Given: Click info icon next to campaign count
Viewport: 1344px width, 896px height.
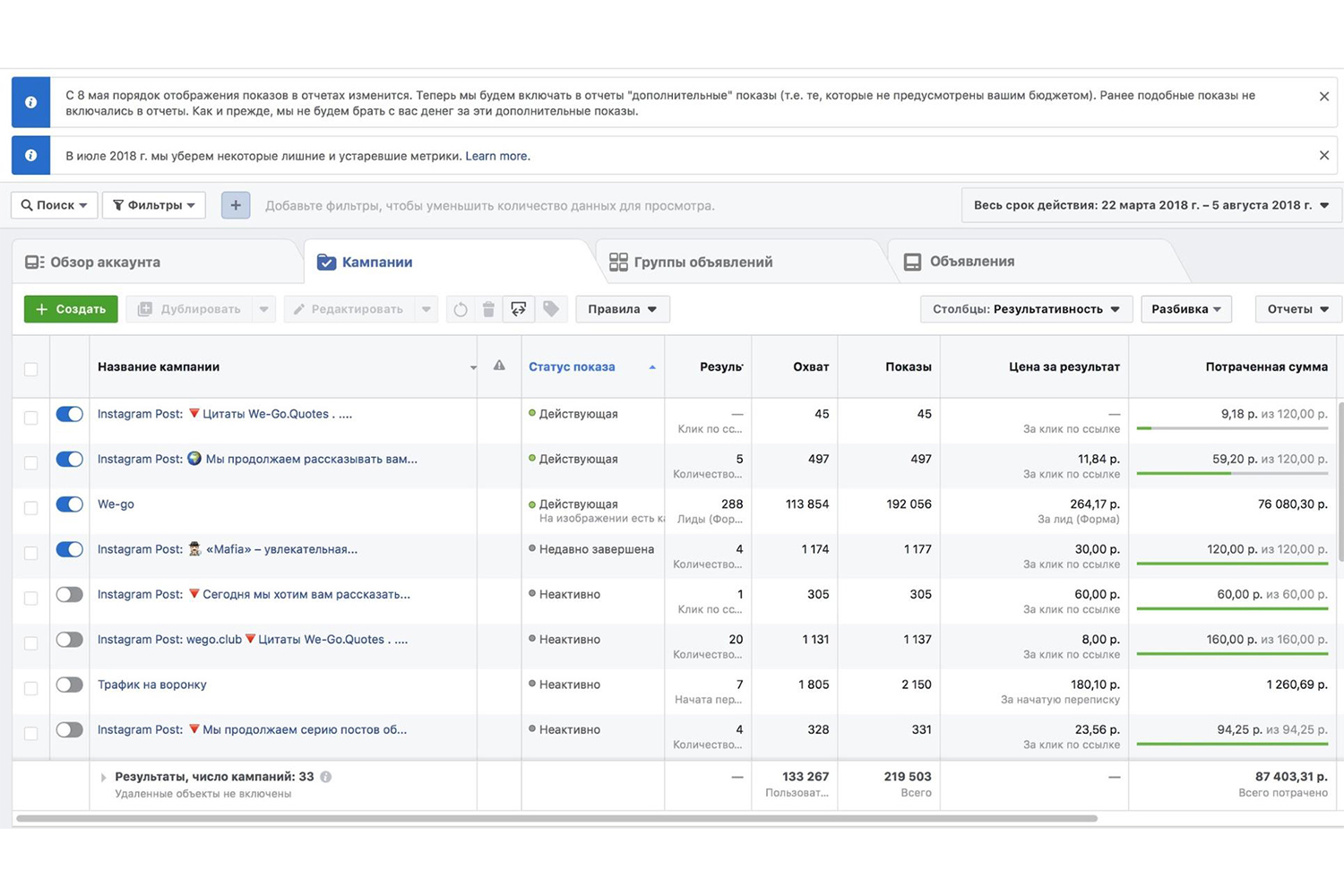Looking at the screenshot, I should click(x=326, y=777).
